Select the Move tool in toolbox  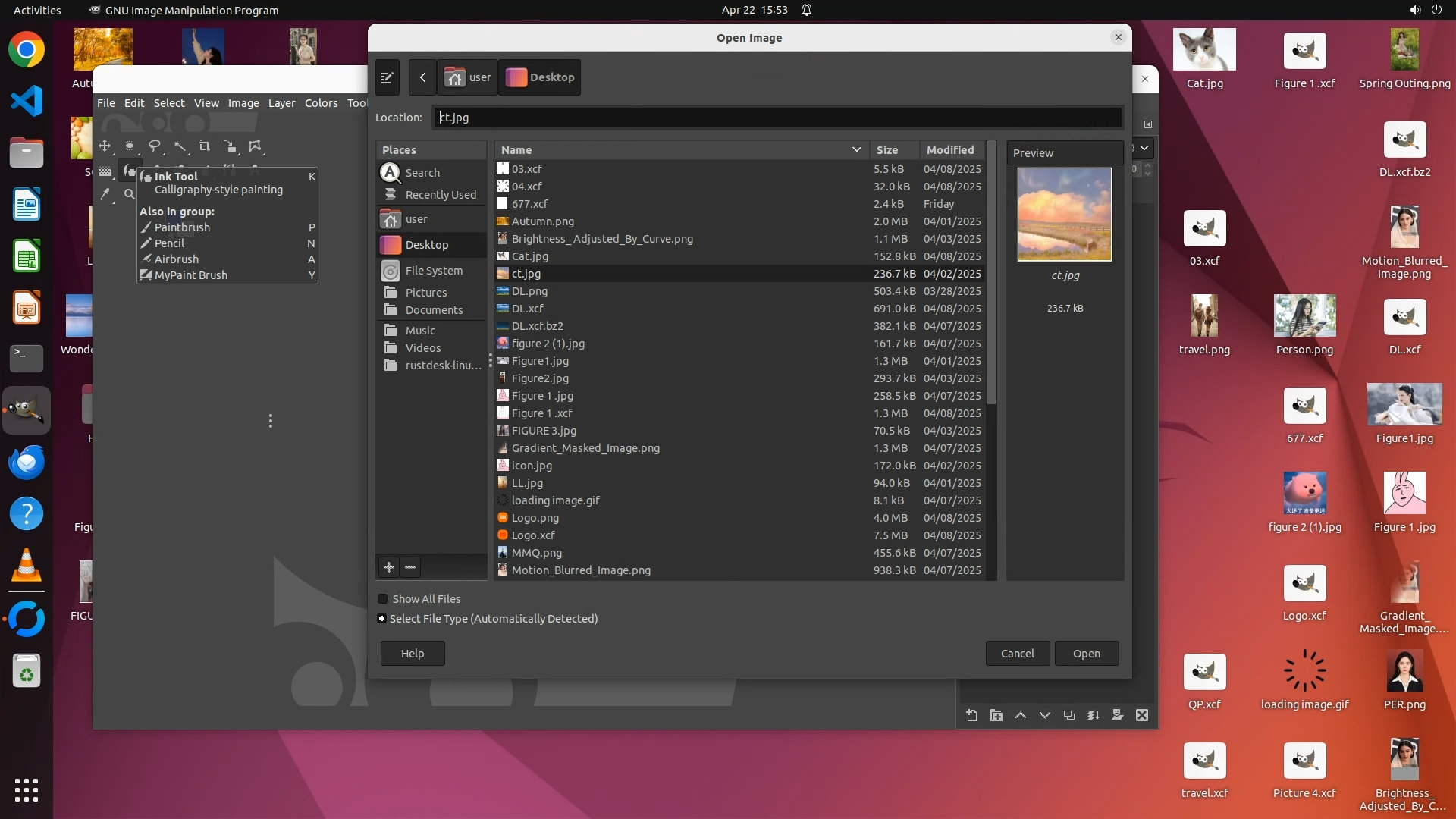pyautogui.click(x=105, y=146)
